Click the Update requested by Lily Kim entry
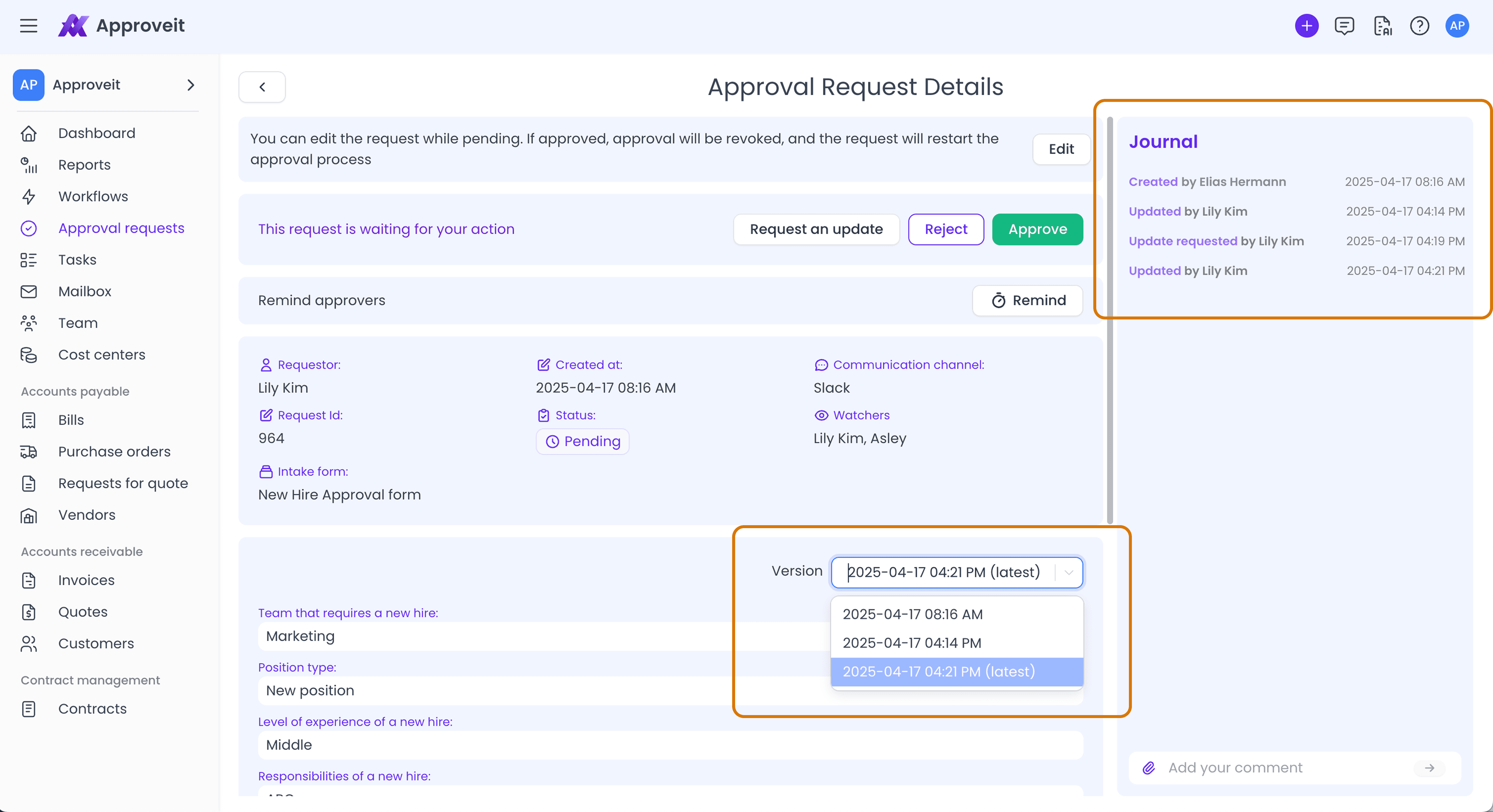 click(1296, 241)
